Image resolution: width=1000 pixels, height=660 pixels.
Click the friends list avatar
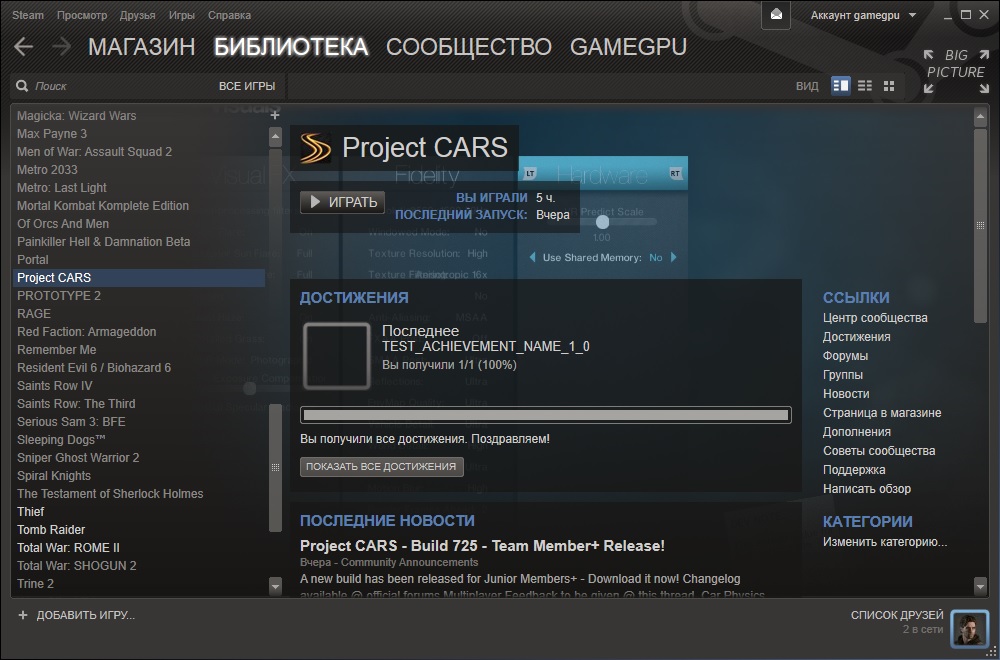click(x=969, y=628)
